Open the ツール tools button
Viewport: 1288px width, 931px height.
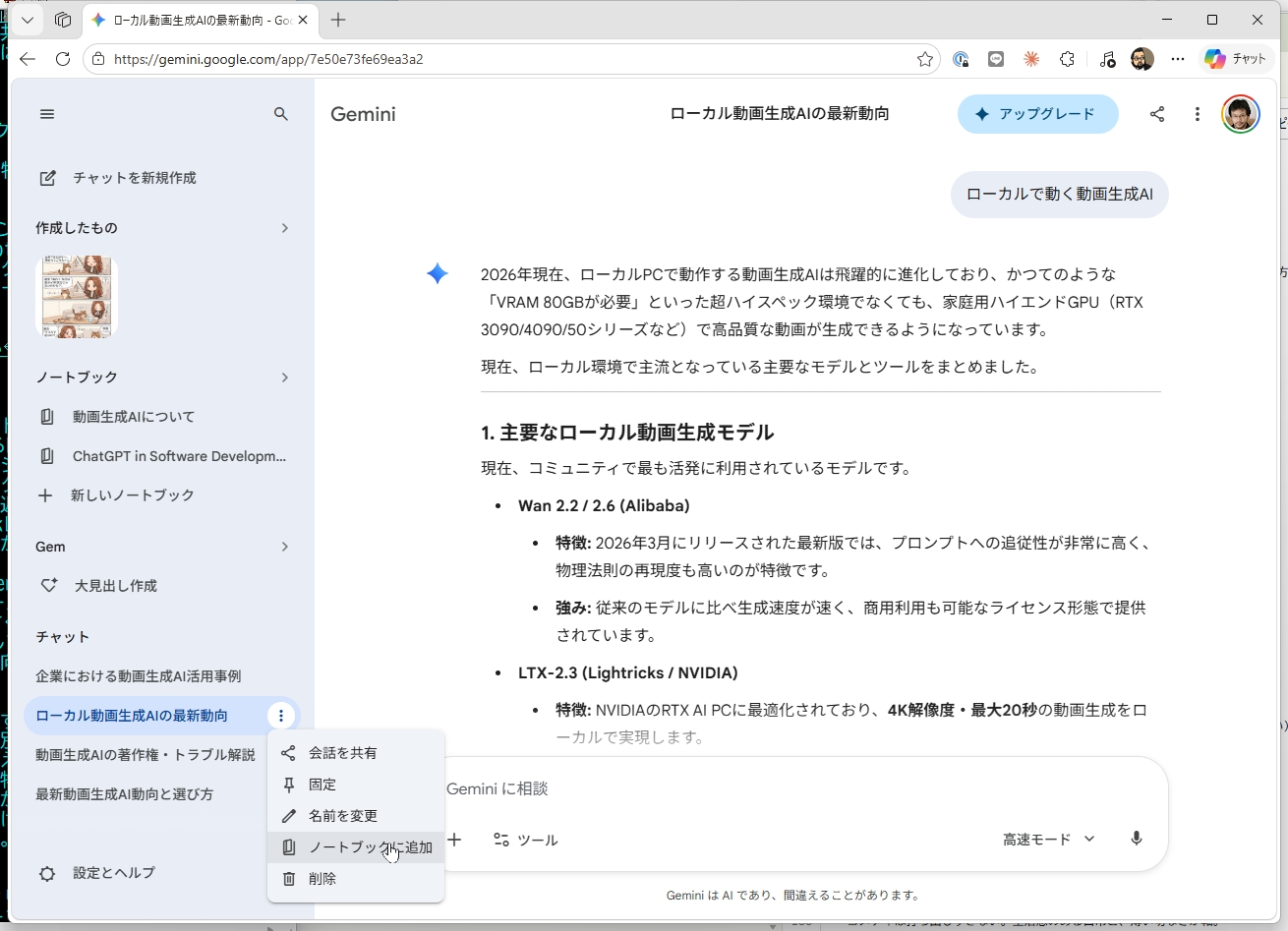coord(526,840)
